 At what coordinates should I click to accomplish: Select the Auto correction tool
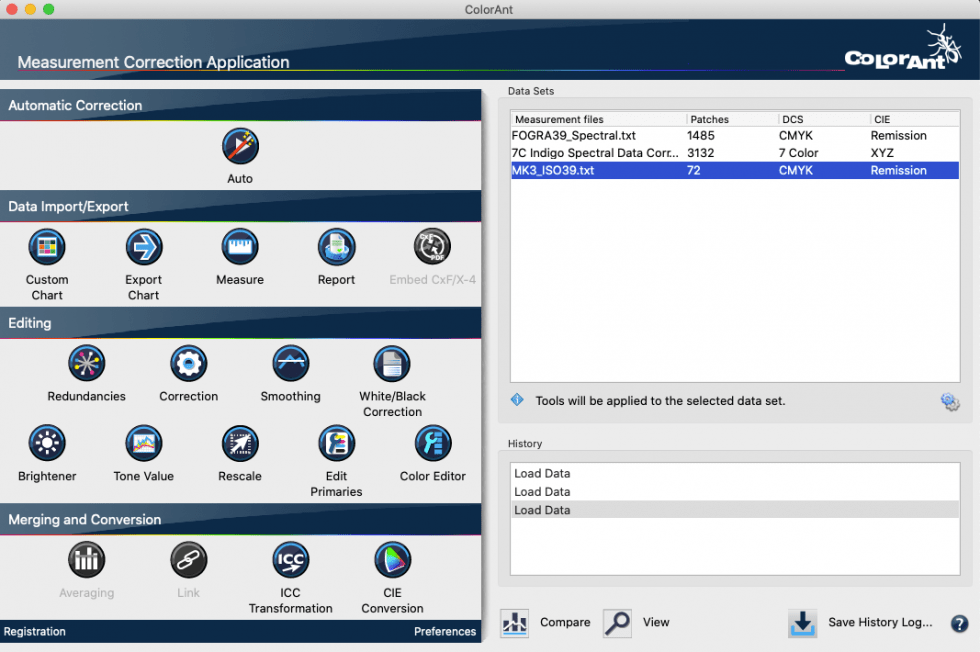240,145
